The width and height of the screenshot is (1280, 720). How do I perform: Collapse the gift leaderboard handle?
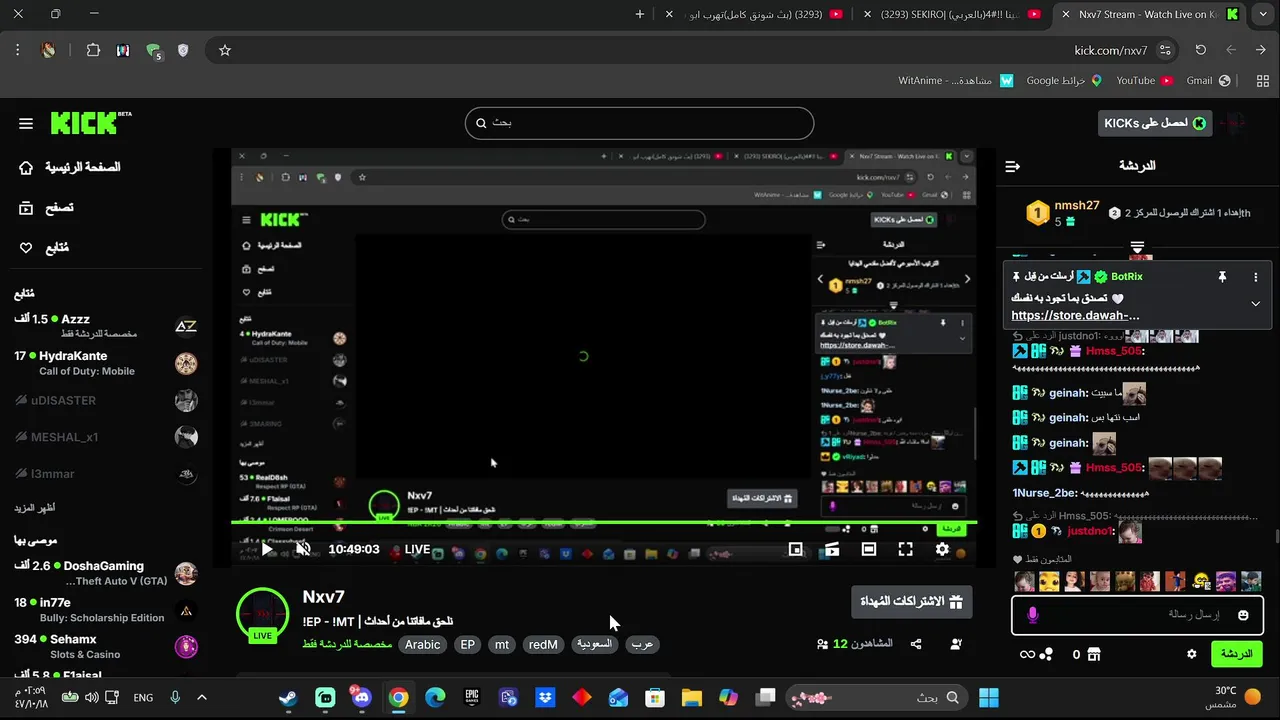tap(1137, 246)
